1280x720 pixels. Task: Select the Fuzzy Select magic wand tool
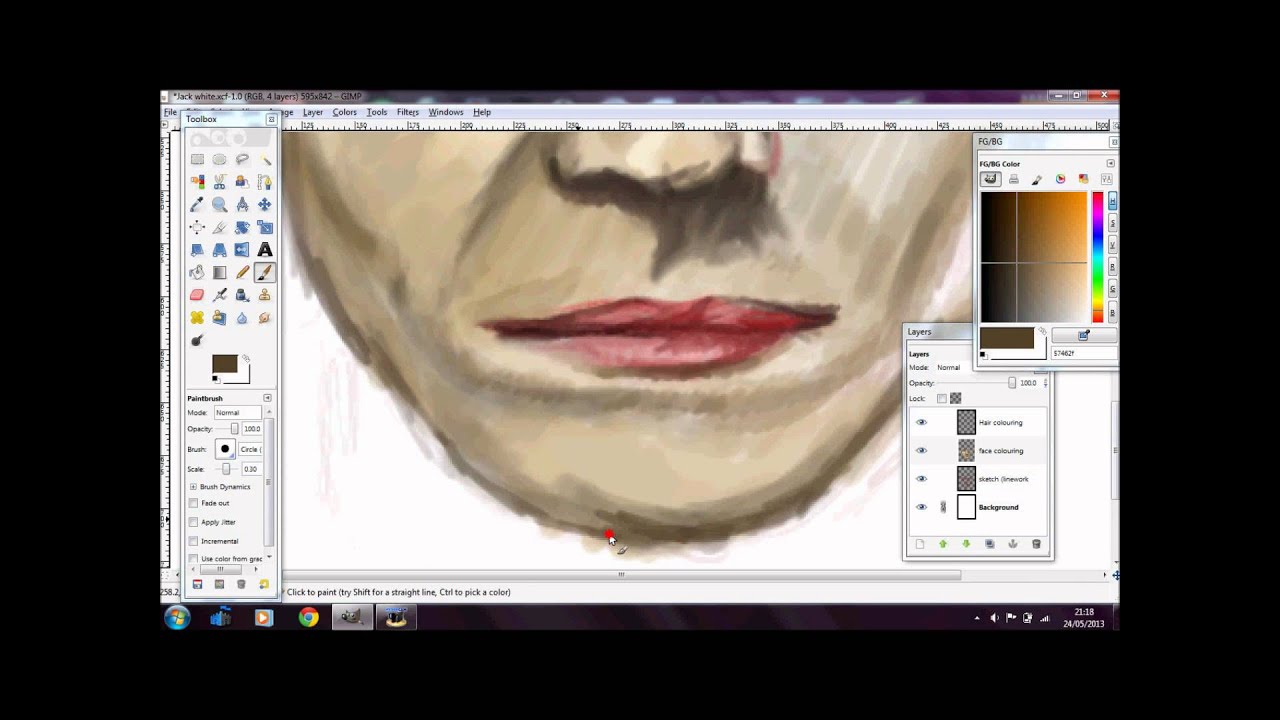pyautogui.click(x=265, y=159)
